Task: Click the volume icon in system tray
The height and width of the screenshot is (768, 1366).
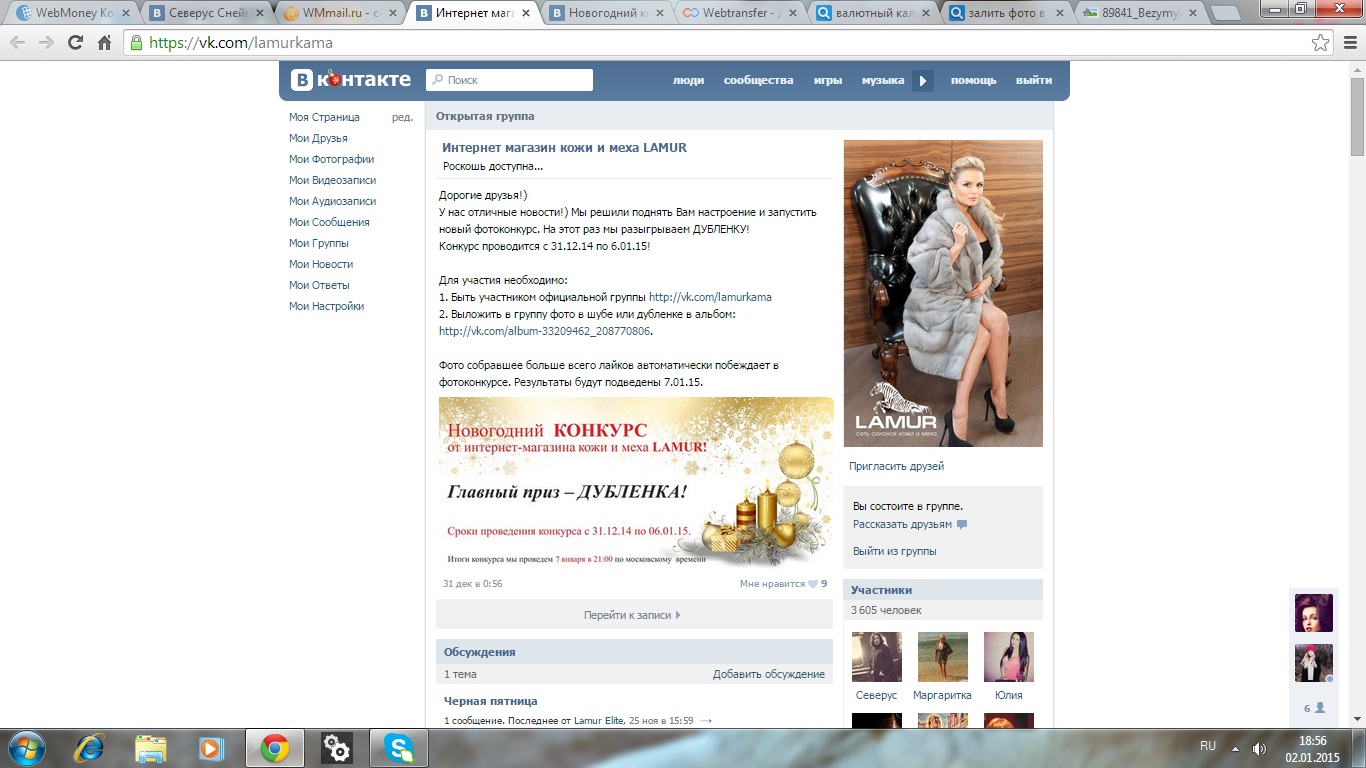Action: pyautogui.click(x=1259, y=748)
